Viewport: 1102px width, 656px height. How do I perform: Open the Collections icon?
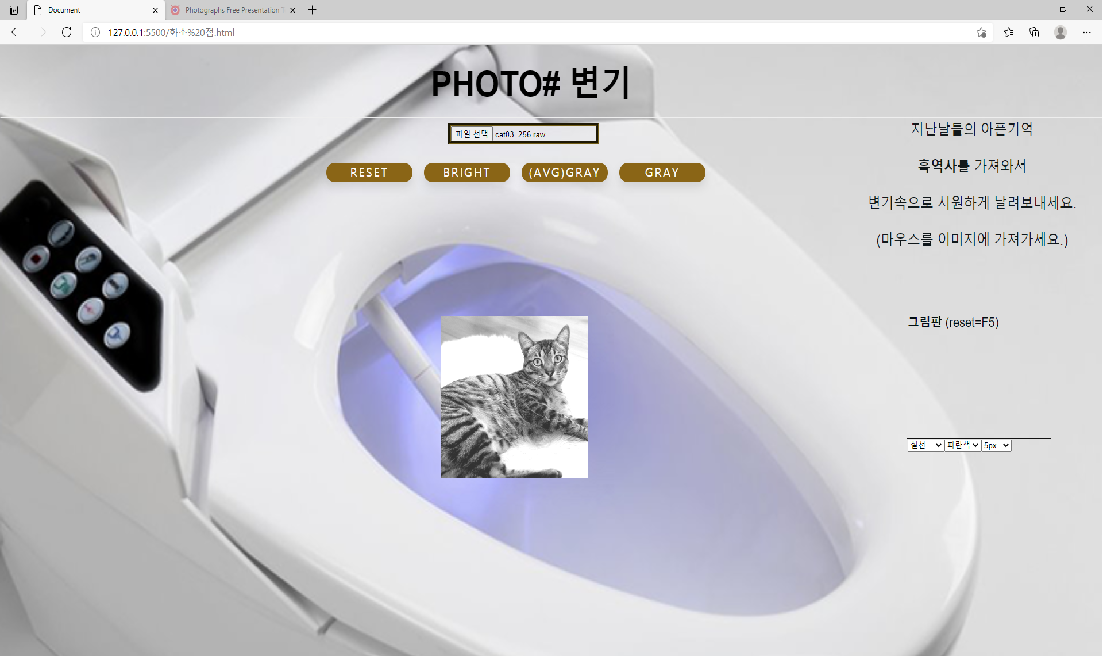click(1035, 32)
